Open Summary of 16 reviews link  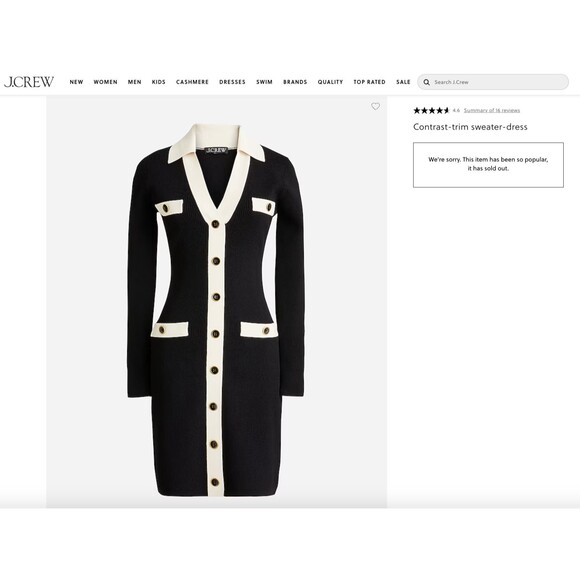point(492,110)
